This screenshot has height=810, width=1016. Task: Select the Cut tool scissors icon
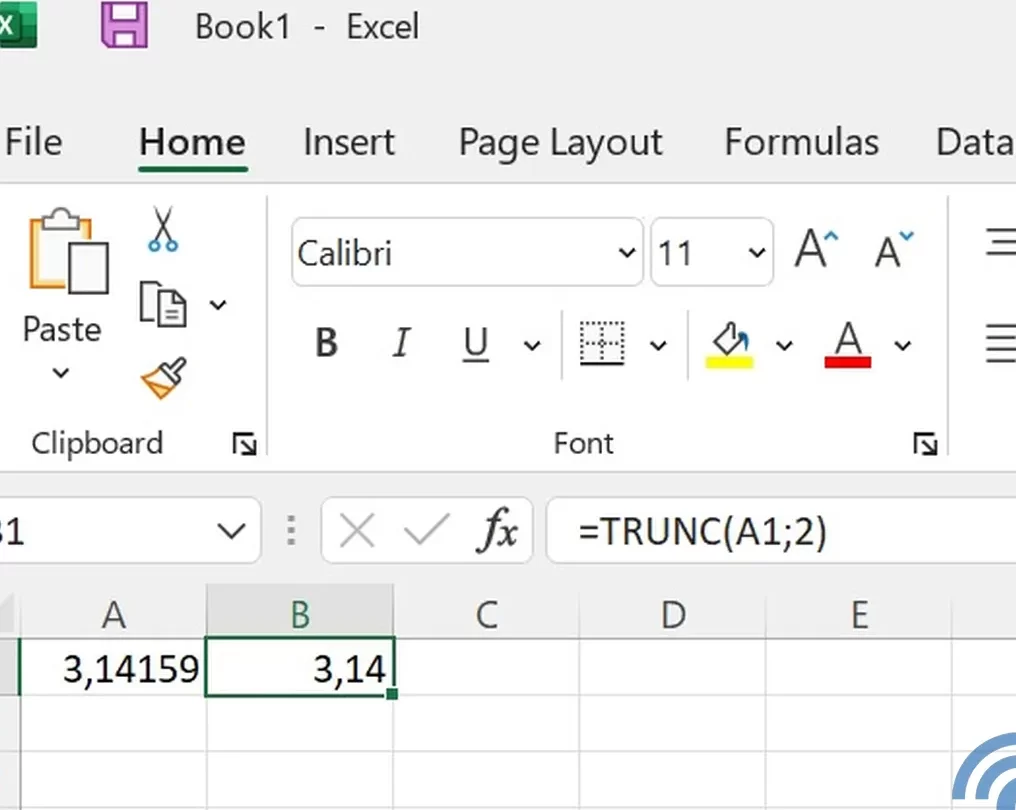tap(162, 228)
